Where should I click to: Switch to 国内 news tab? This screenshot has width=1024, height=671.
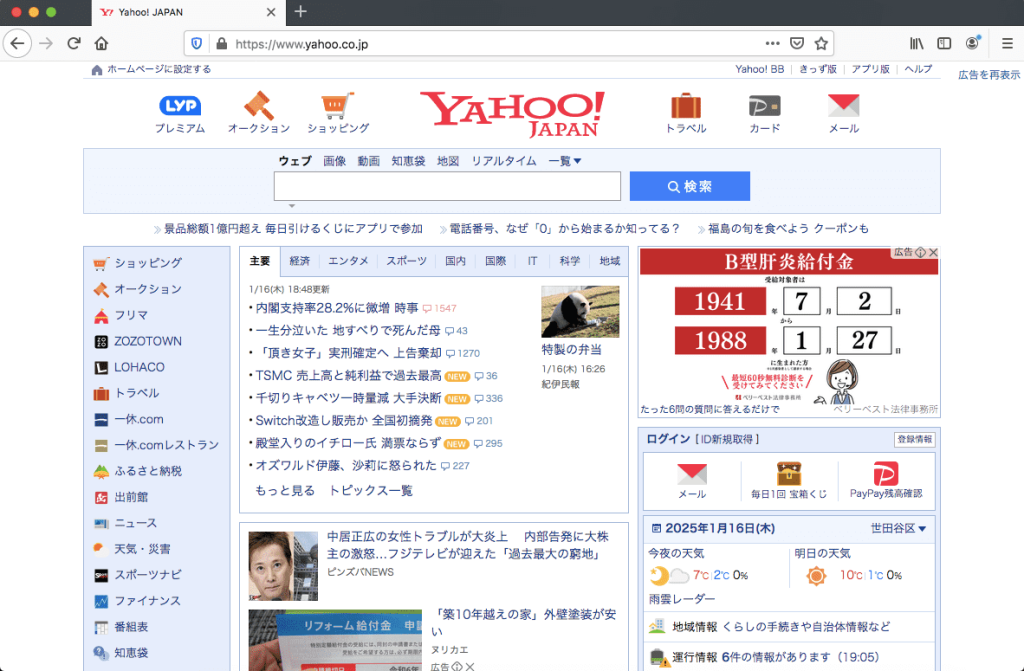click(x=455, y=261)
